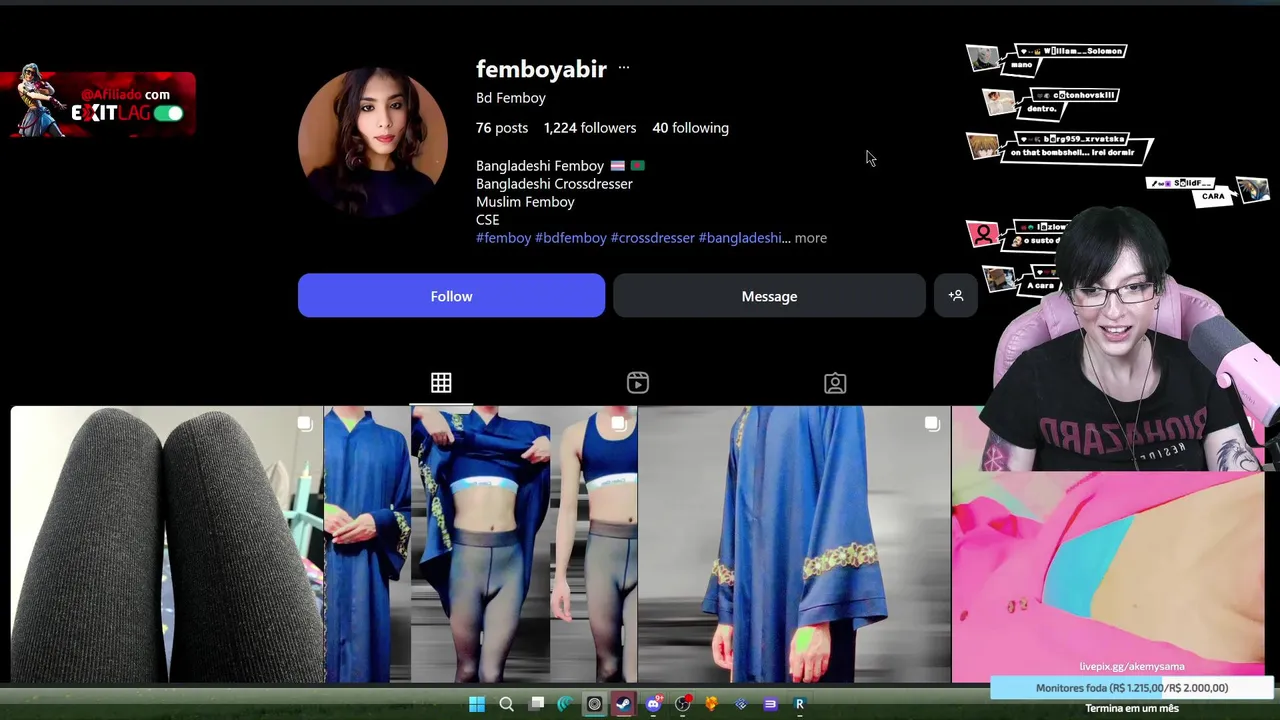
Task: Open the blue diamond app in taskbar
Action: (x=741, y=704)
